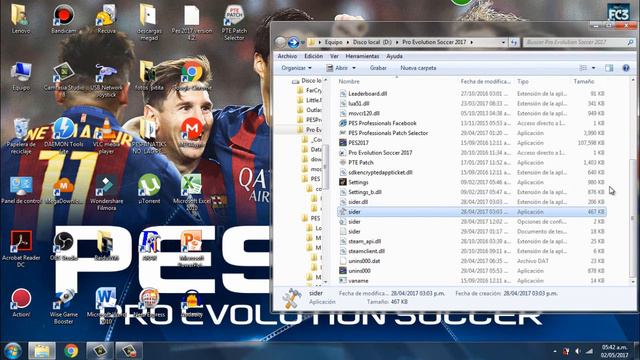Open the address bar previous locations dropdown
This screenshot has height=360, width=640.
tap(503, 42)
